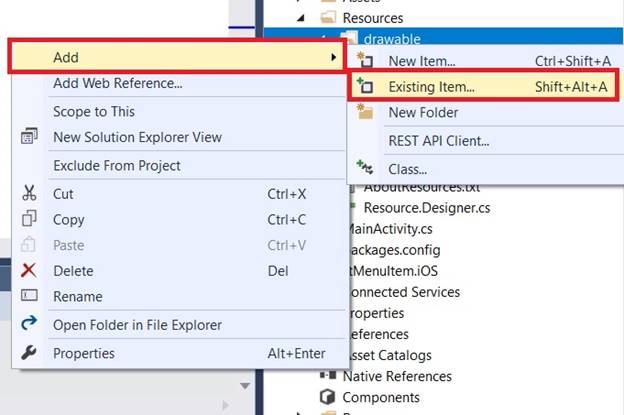Select Resource.Designer.cs file

[427, 208]
